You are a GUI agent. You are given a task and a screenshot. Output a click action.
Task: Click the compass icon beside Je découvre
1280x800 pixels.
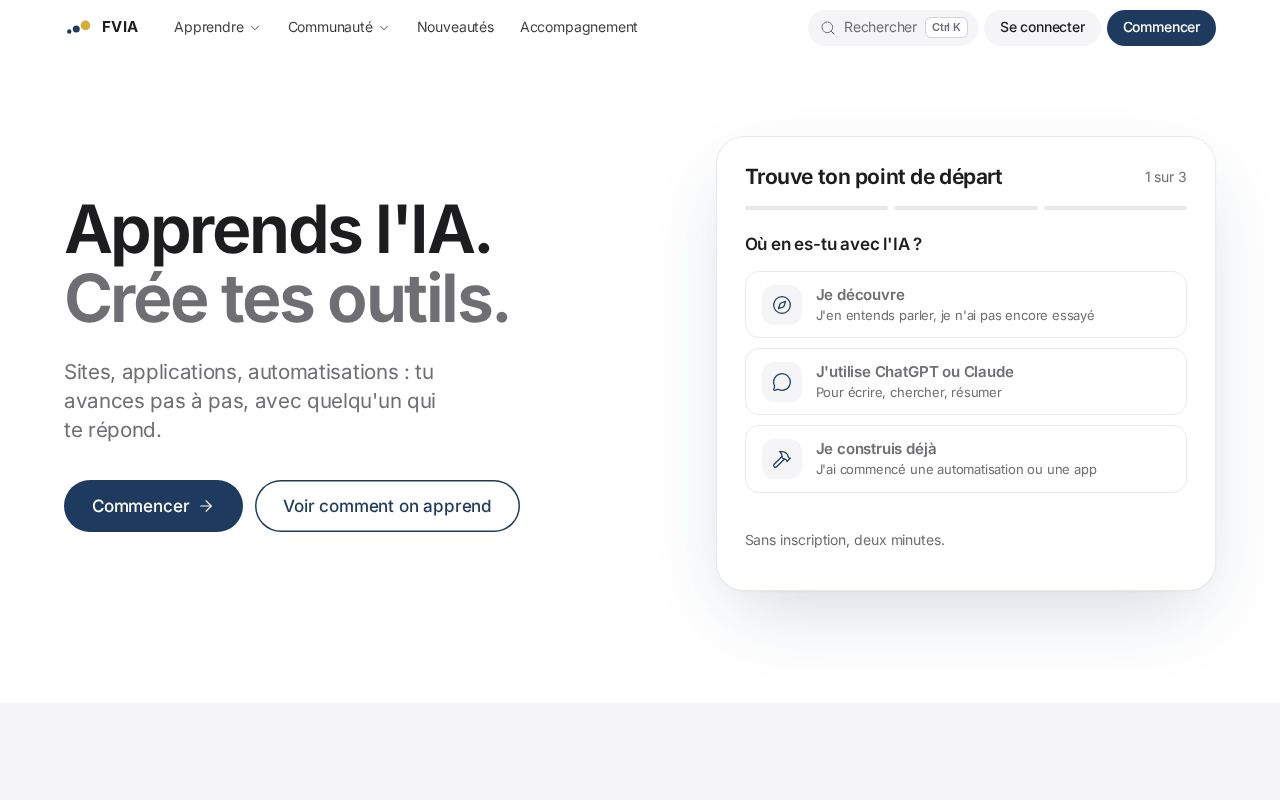(782, 305)
